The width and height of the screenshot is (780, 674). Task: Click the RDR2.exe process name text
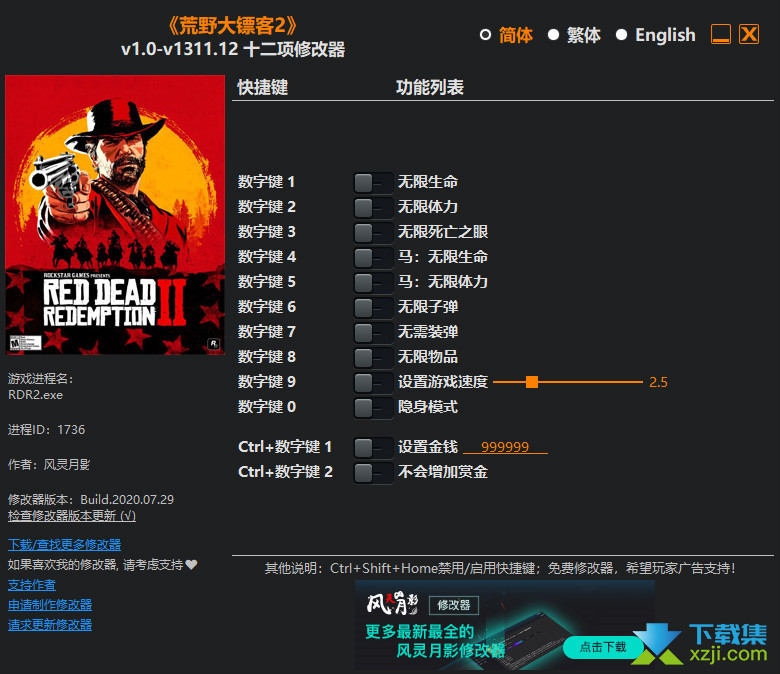click(35, 395)
